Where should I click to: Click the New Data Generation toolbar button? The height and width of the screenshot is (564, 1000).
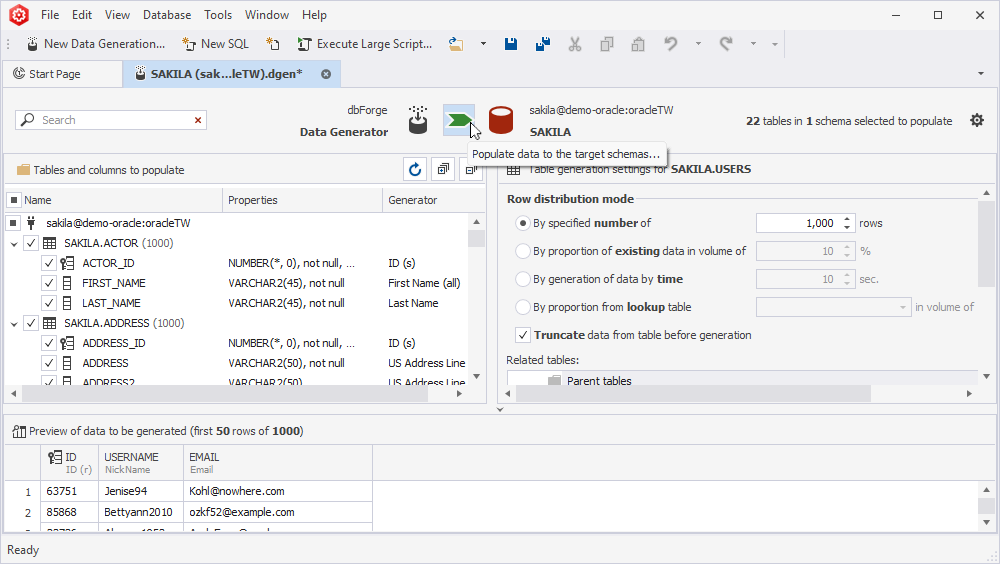(96, 44)
